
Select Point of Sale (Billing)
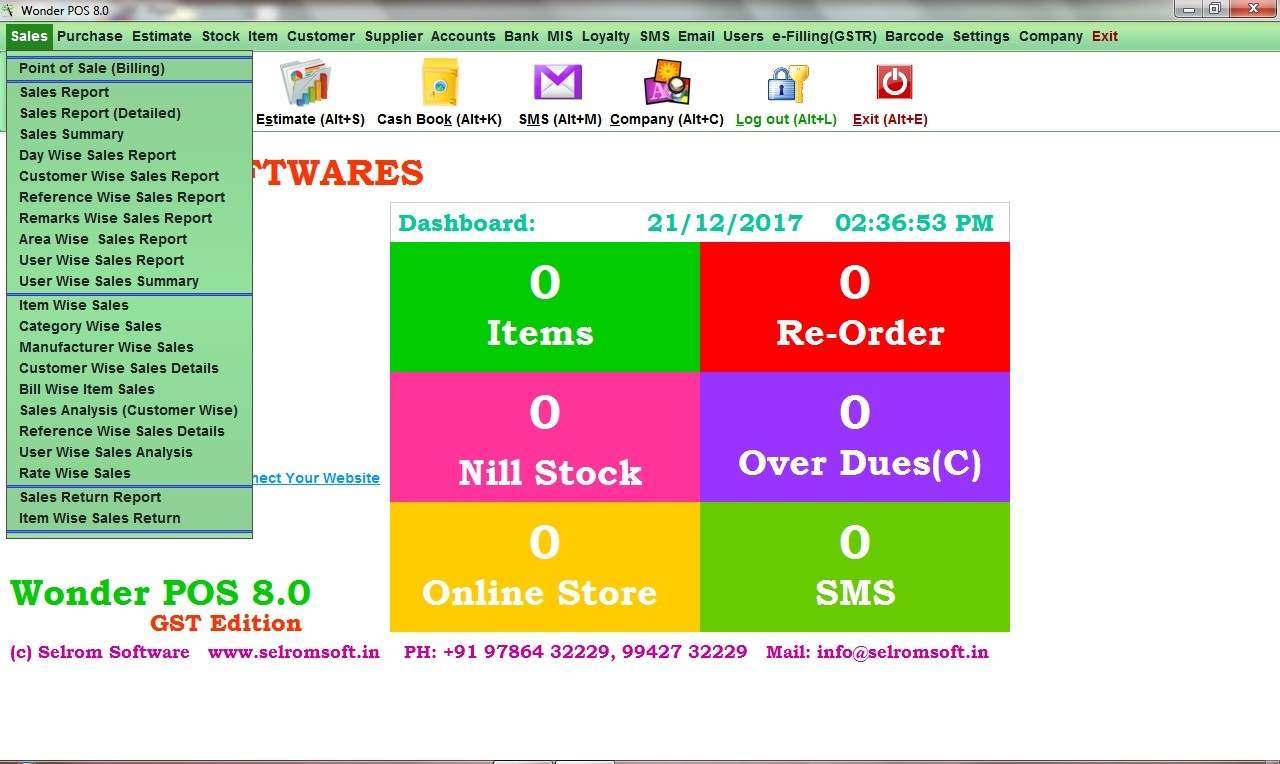(x=130, y=68)
